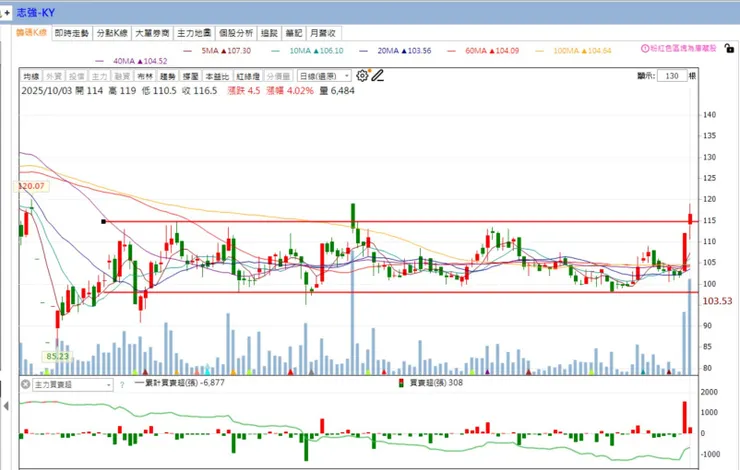740x470 pixels.
Task: Click the 103.53 price label on the axis
Action: tap(717, 301)
